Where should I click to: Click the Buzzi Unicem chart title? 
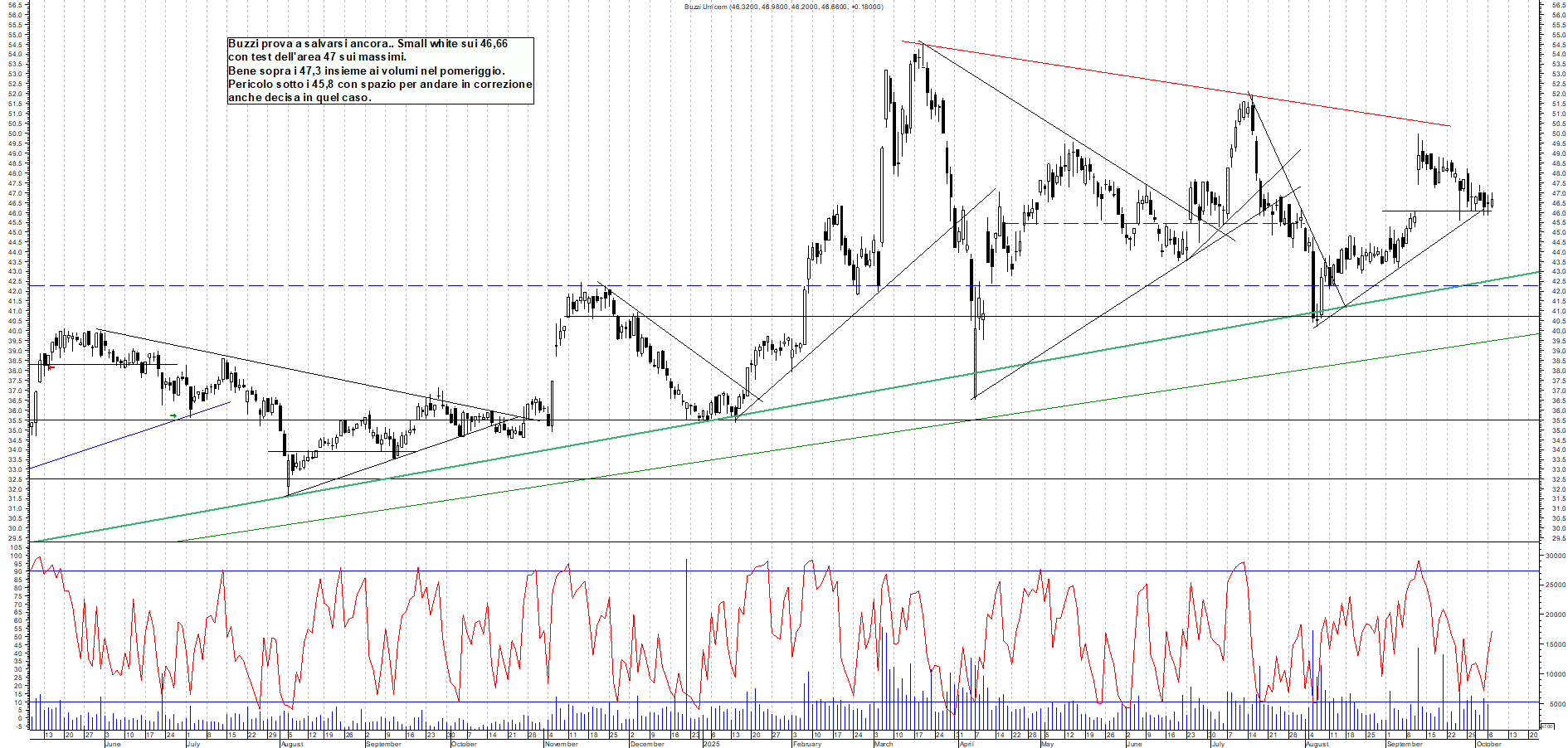point(783,7)
